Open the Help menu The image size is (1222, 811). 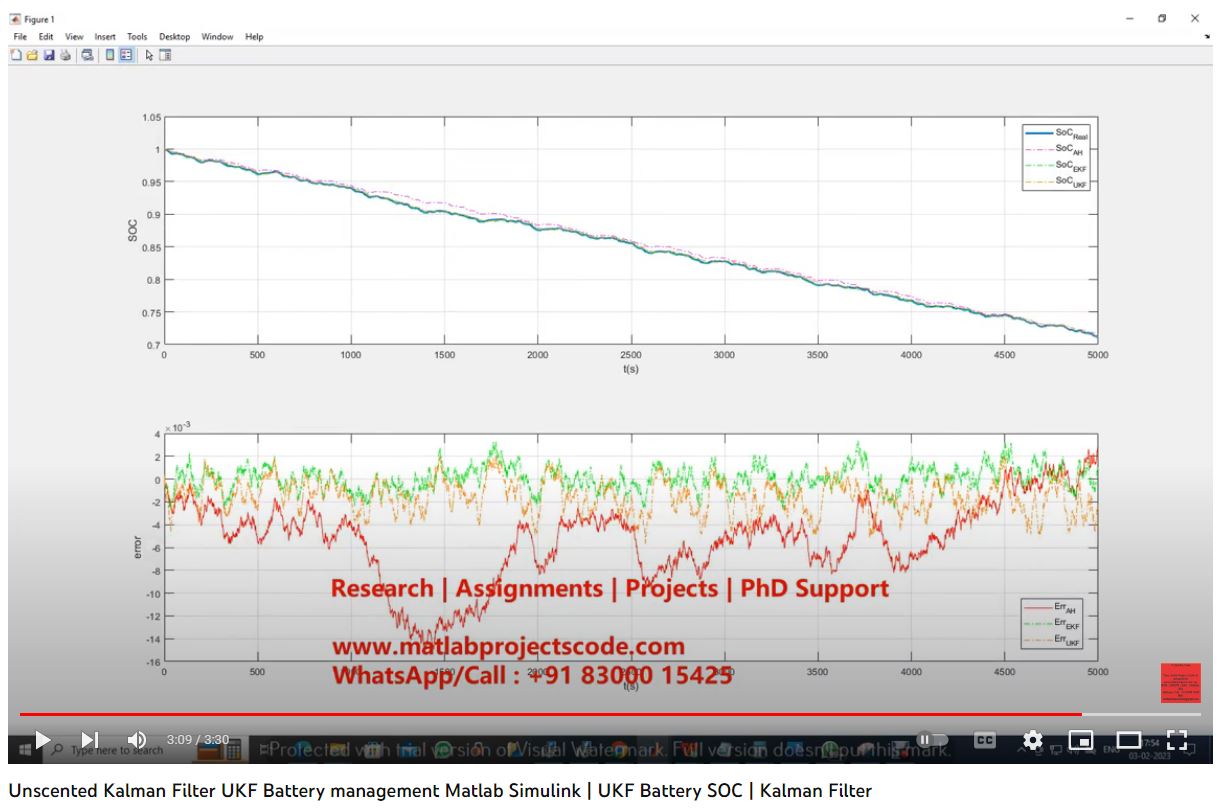click(x=254, y=37)
